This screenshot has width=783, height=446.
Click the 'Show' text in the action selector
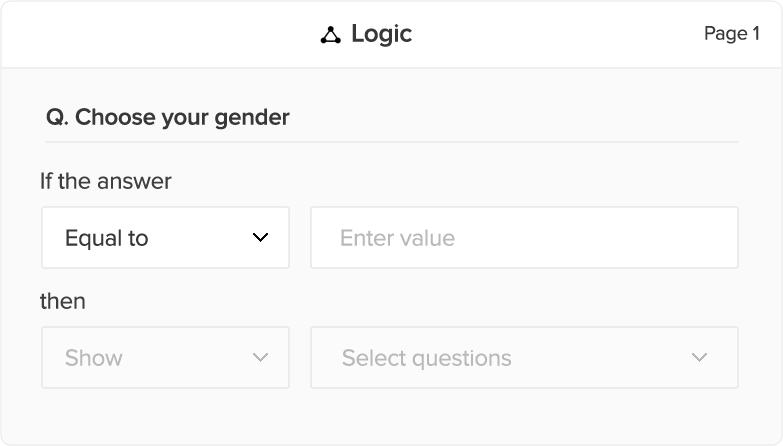click(x=94, y=358)
